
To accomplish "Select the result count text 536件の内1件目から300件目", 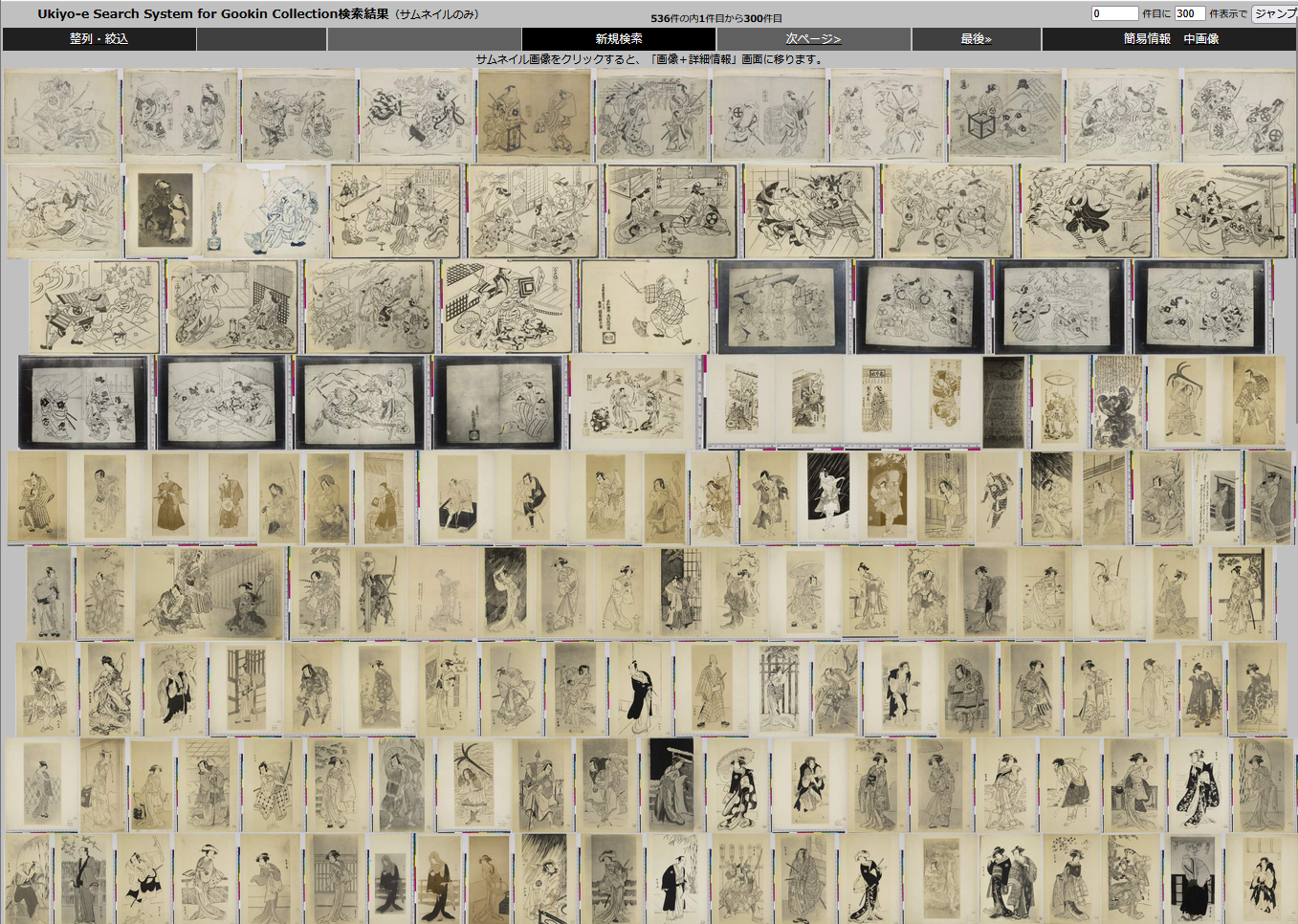I will [x=716, y=18].
